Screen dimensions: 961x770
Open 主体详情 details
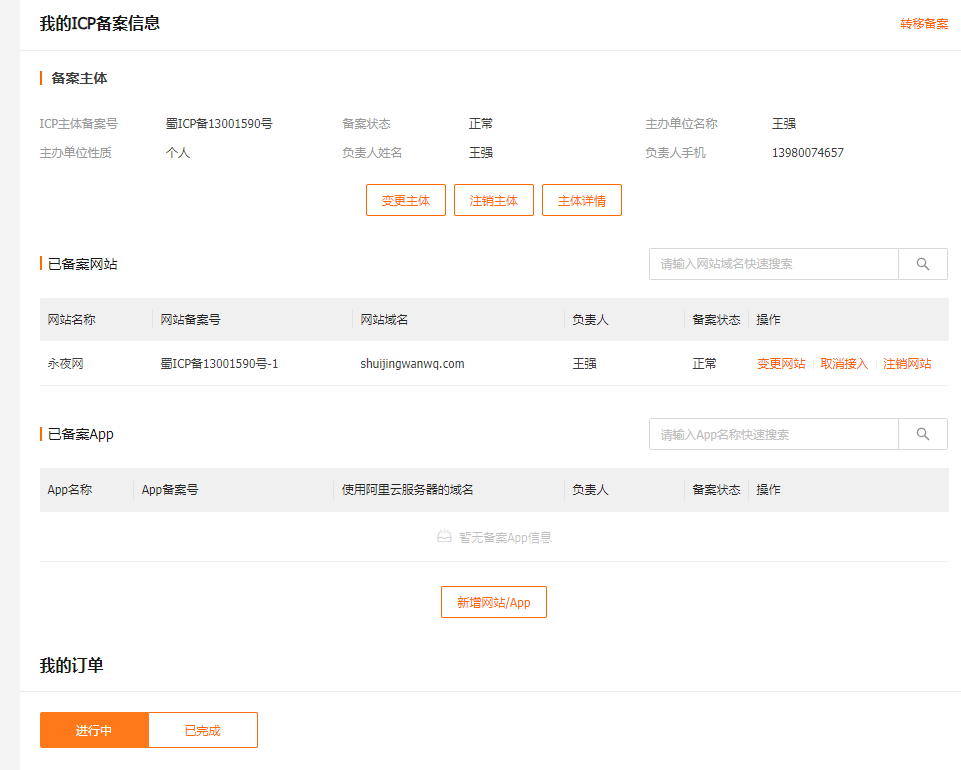581,200
